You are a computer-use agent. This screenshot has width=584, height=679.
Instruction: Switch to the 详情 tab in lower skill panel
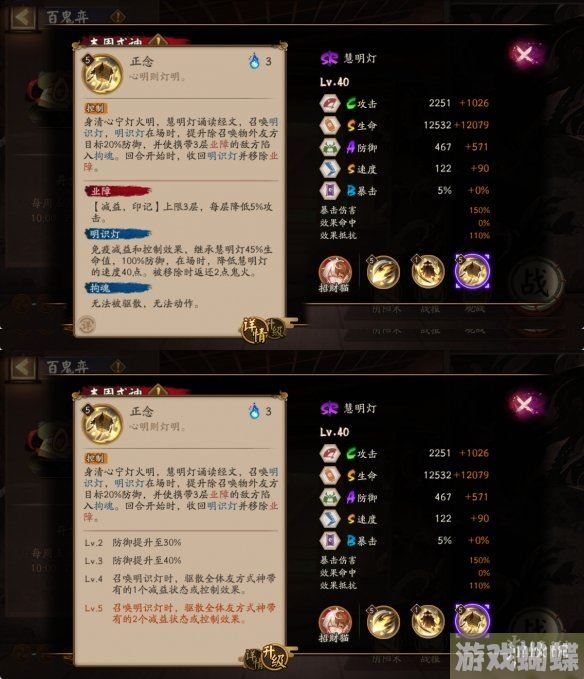[x=252, y=660]
